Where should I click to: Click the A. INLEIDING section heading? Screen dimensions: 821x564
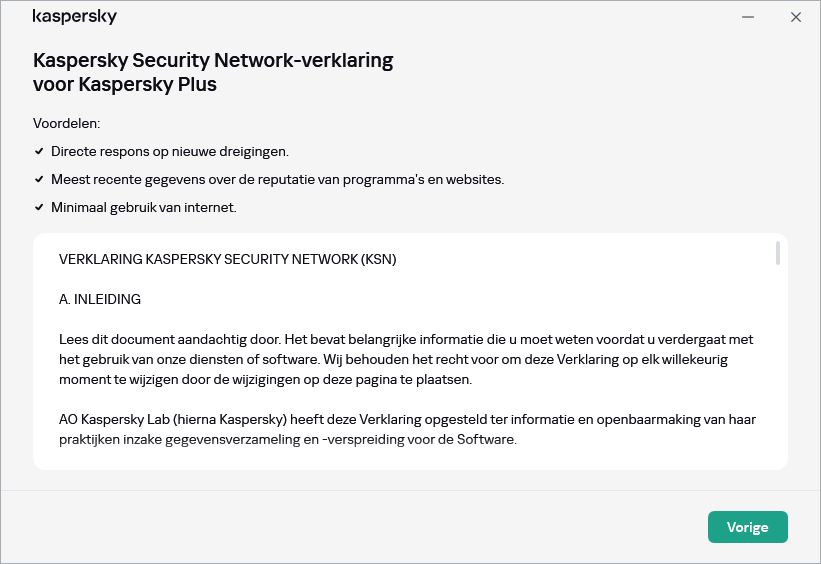tap(100, 299)
